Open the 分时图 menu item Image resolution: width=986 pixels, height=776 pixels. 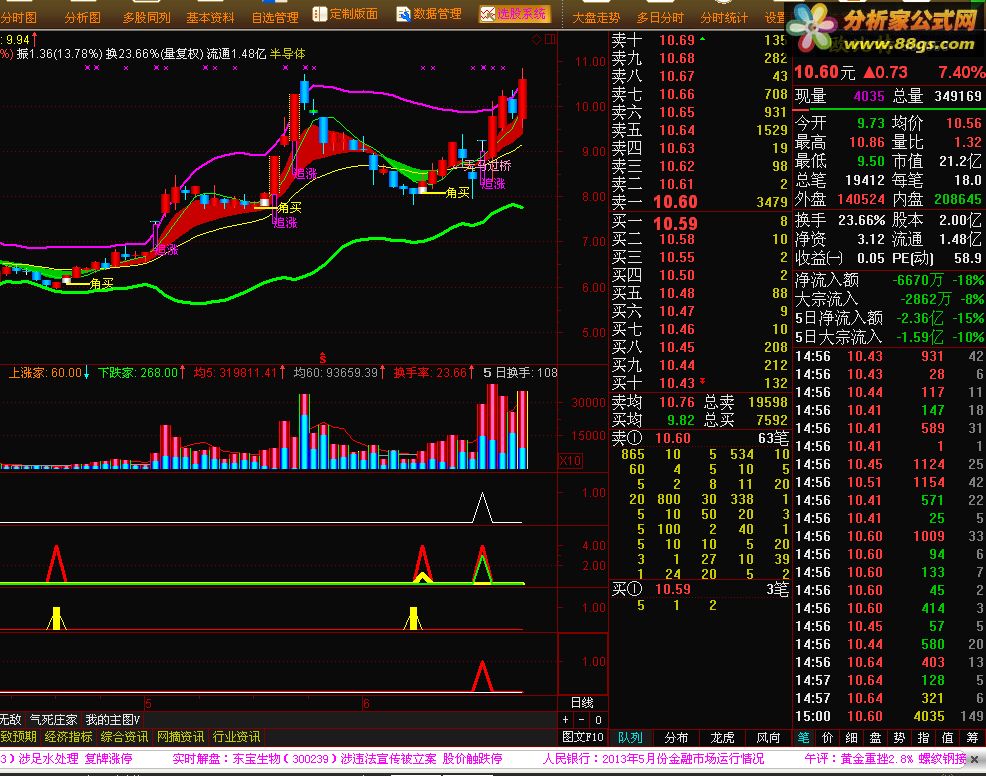click(x=18, y=18)
